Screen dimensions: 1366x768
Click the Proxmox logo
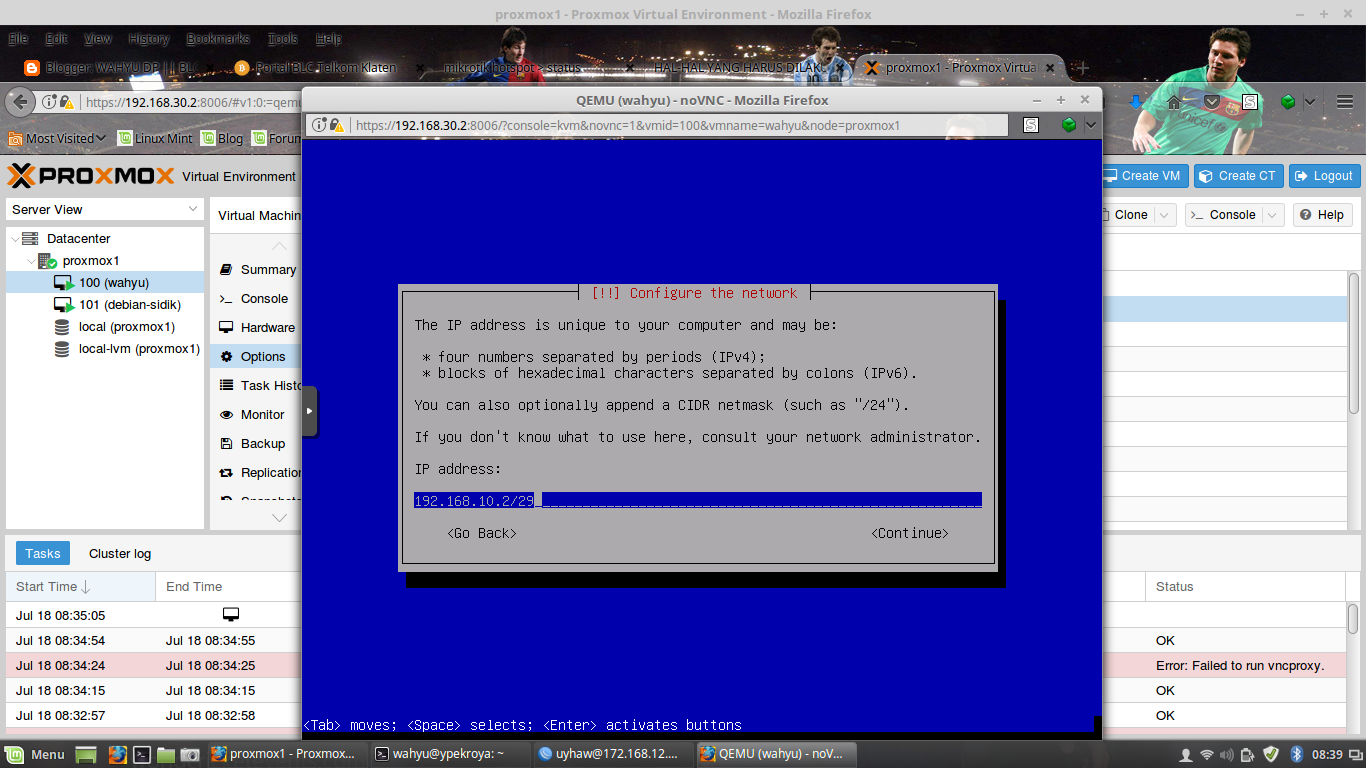[91, 176]
